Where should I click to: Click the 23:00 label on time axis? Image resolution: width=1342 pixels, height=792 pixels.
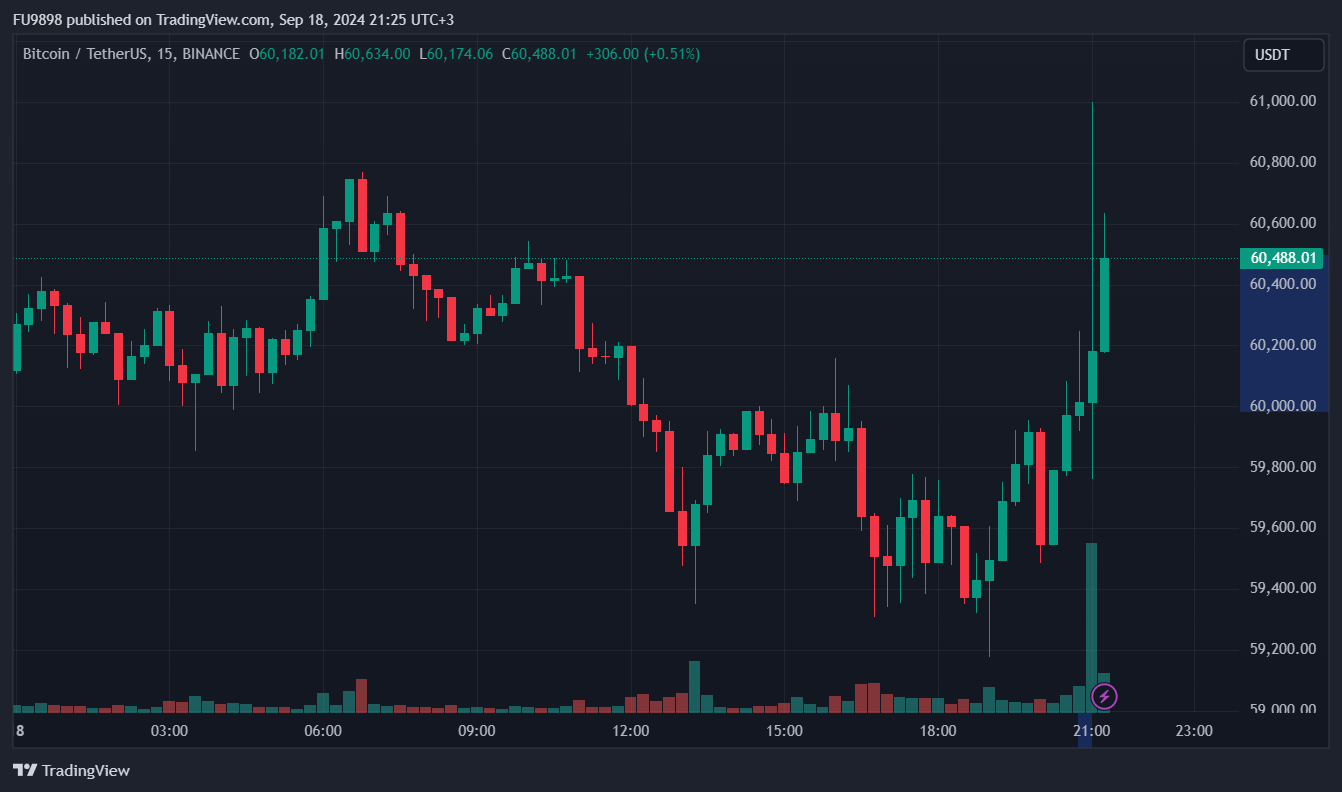(1193, 731)
